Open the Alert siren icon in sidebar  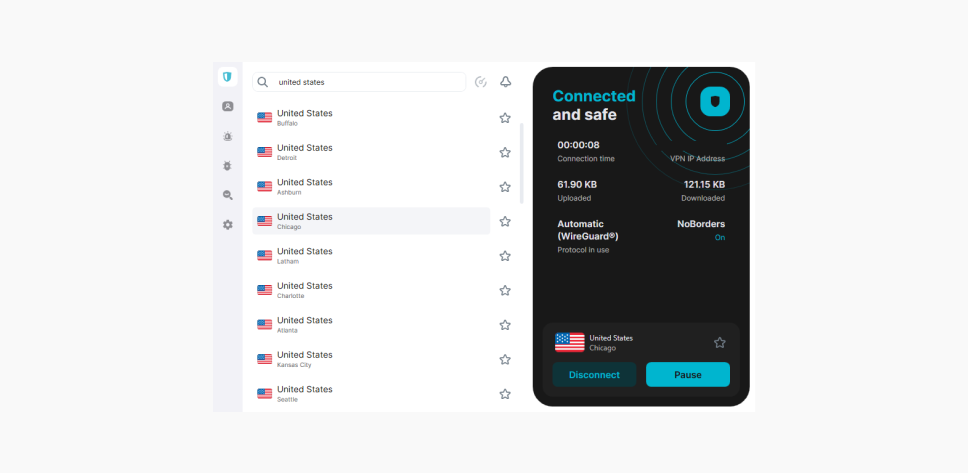click(x=228, y=136)
